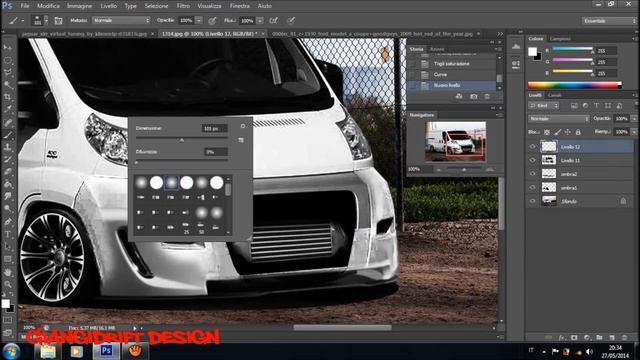Toggle lock transparent pixels
The height and width of the screenshot is (360, 640).
[547, 132]
